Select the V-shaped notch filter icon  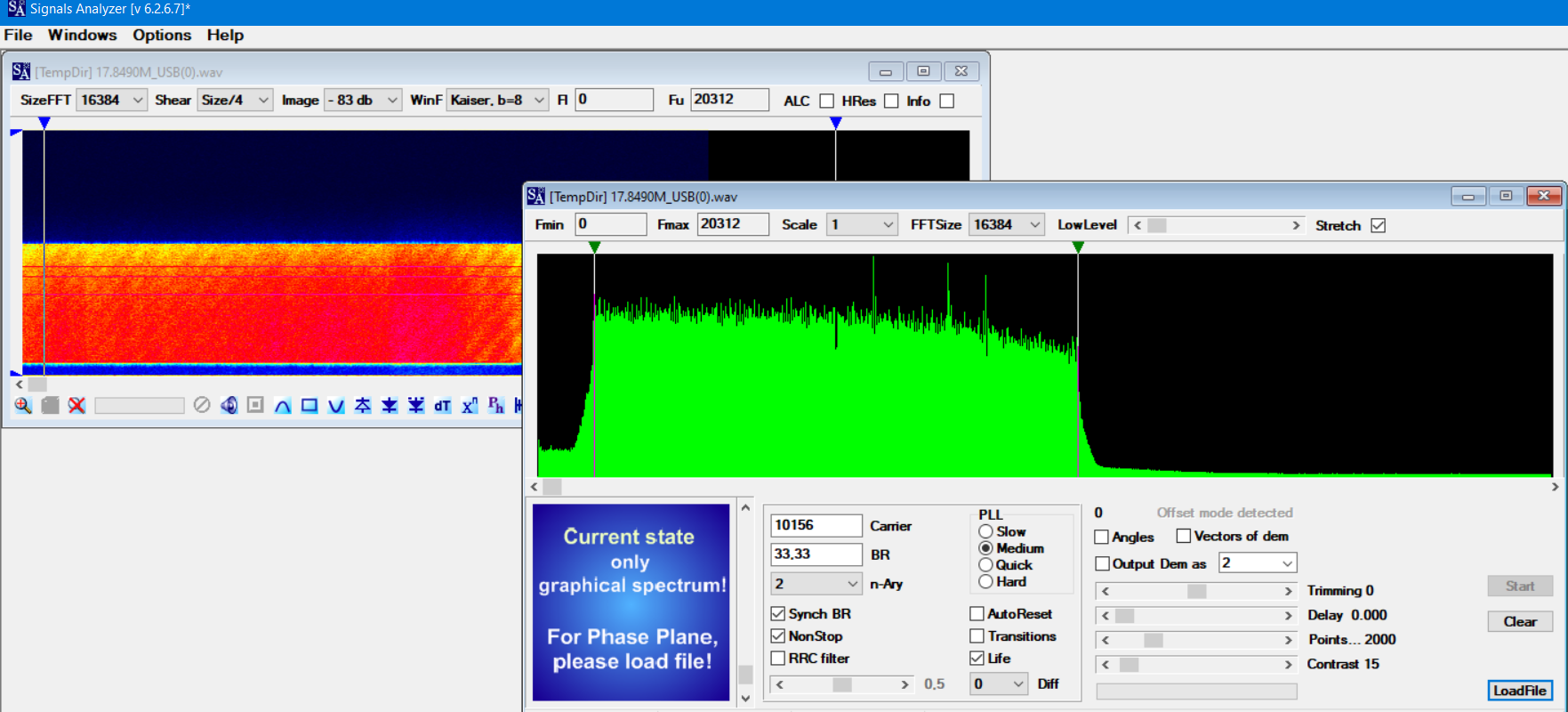(x=336, y=406)
